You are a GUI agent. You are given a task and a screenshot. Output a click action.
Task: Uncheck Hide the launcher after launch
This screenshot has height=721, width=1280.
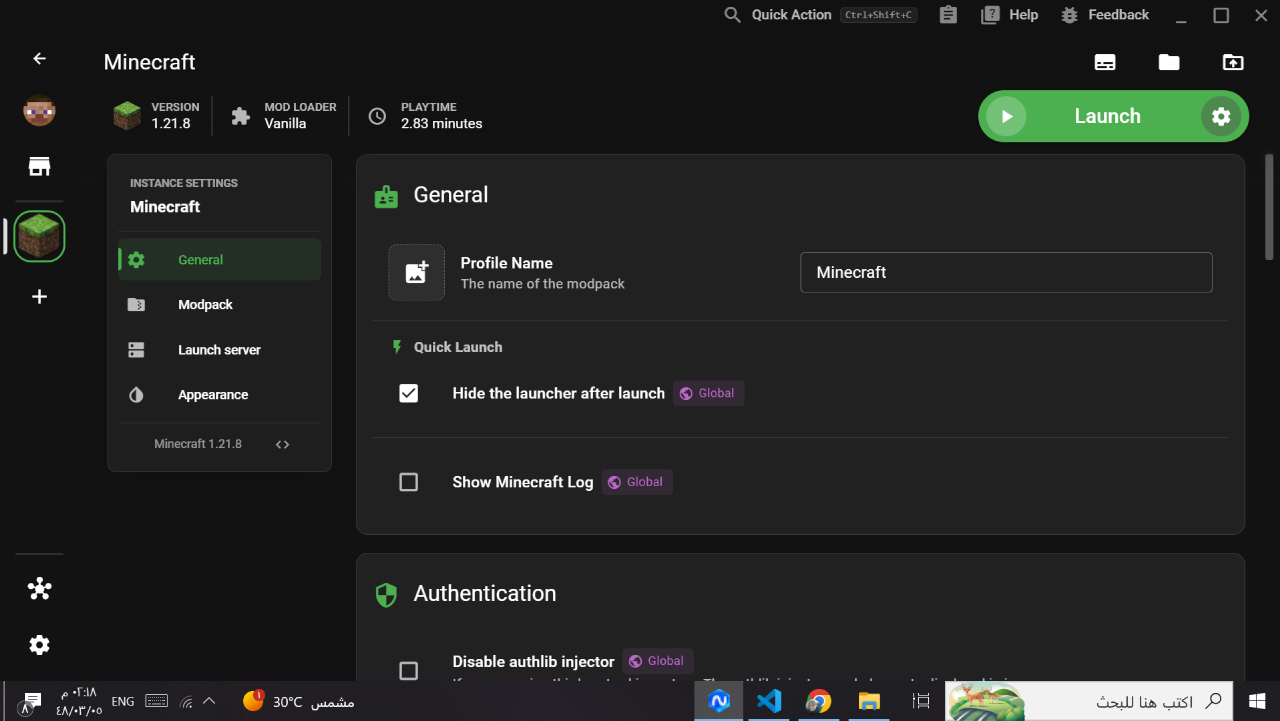408,393
